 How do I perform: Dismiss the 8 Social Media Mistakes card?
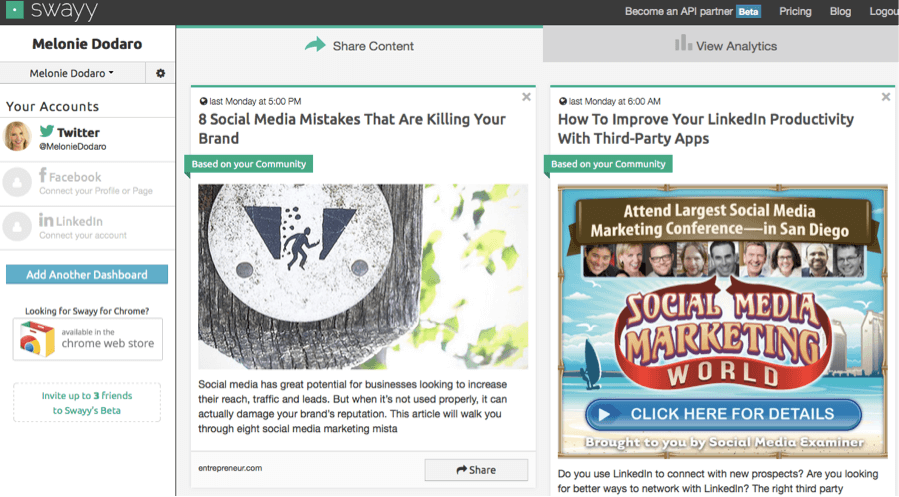[x=526, y=97]
